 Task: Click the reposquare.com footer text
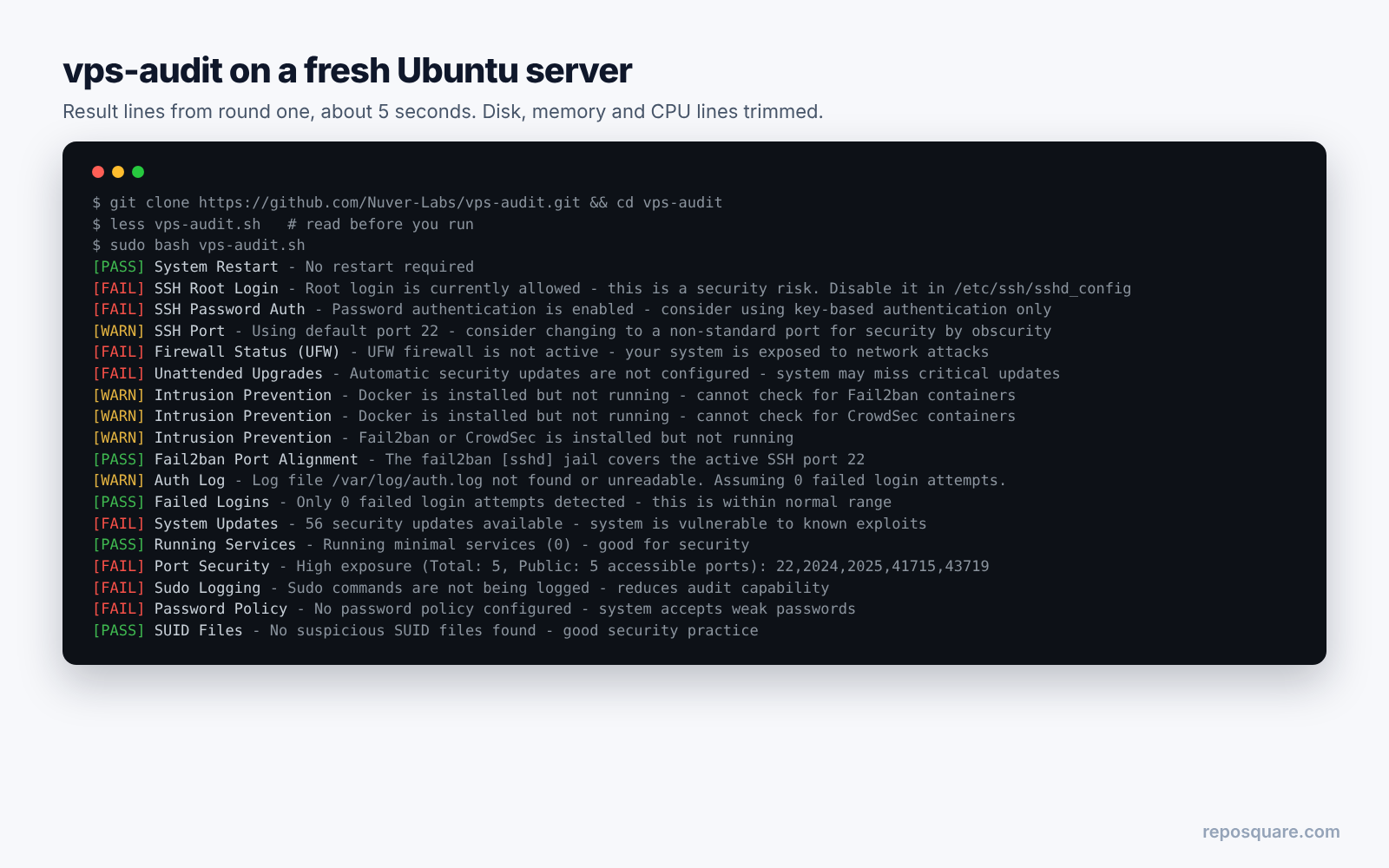(1271, 832)
